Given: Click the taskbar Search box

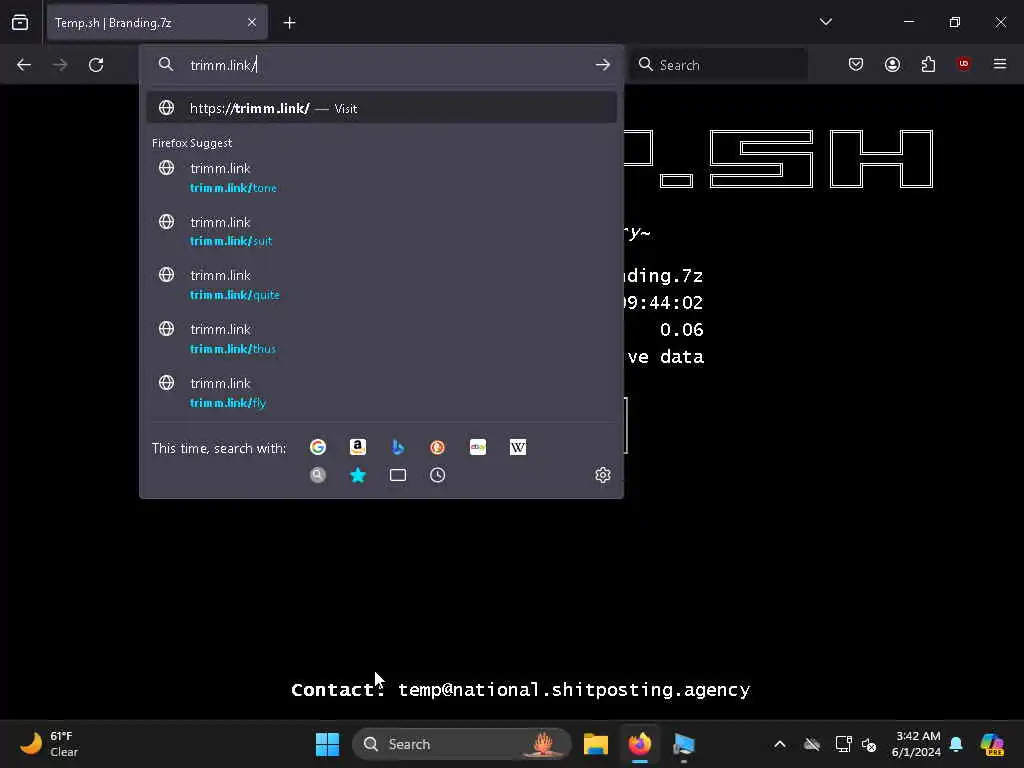Looking at the screenshot, I should coord(462,744).
